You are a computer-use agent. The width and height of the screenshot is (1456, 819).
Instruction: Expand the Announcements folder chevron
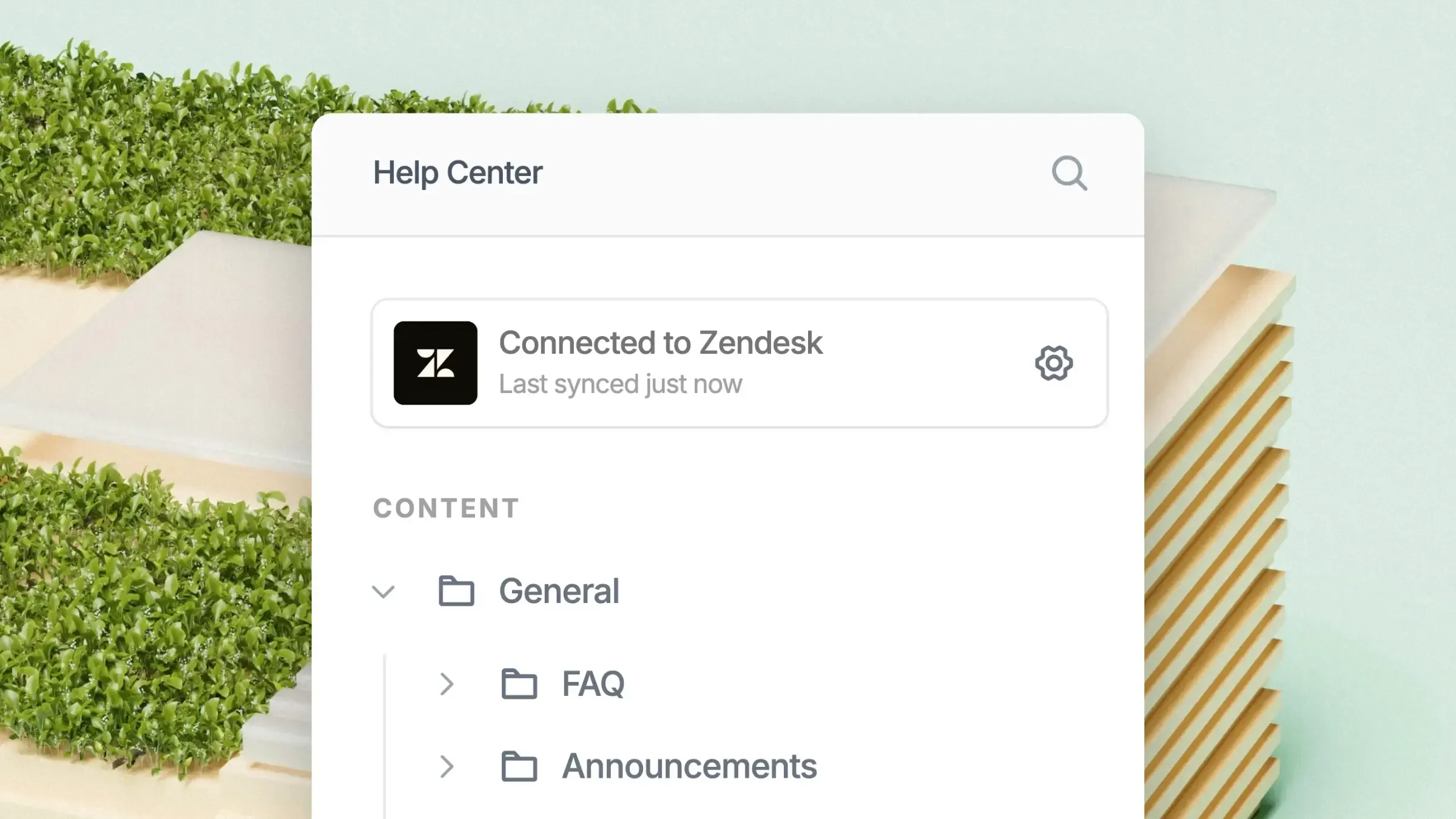(x=447, y=767)
